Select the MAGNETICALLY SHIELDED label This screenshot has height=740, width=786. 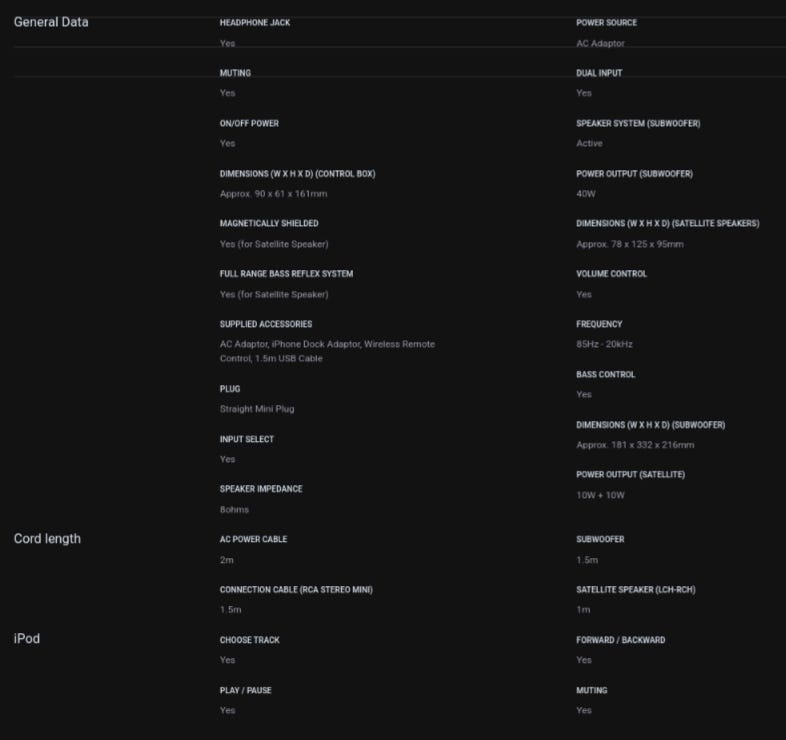269,224
